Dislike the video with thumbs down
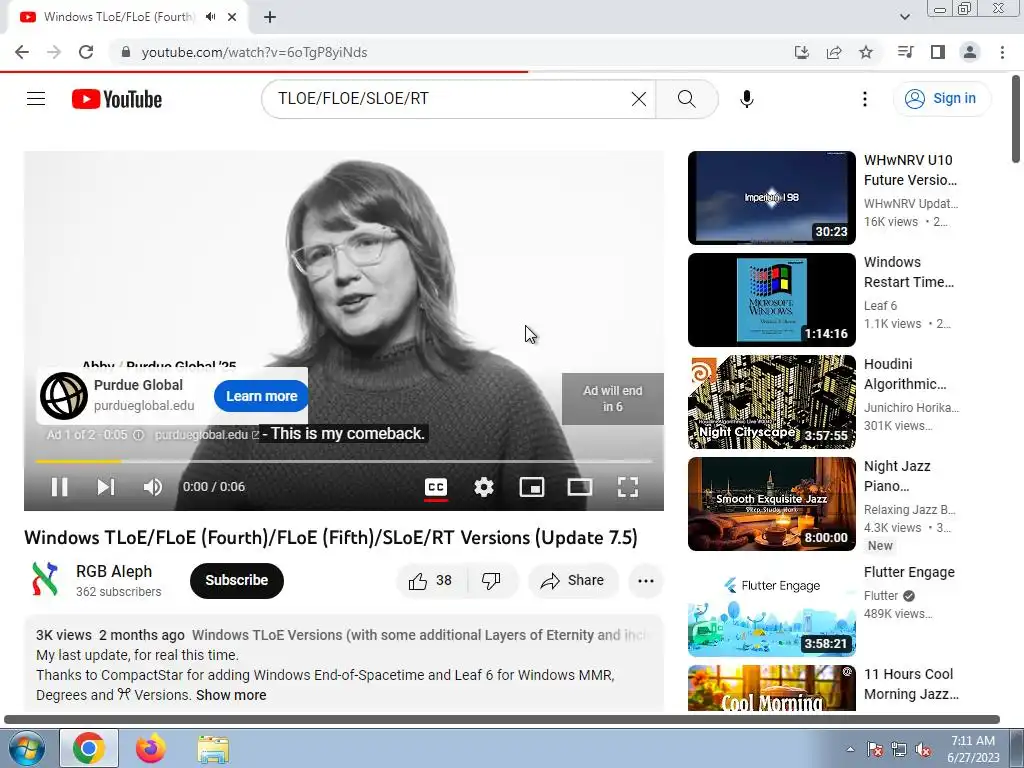Screen dimensions: 1024x768 [491, 581]
